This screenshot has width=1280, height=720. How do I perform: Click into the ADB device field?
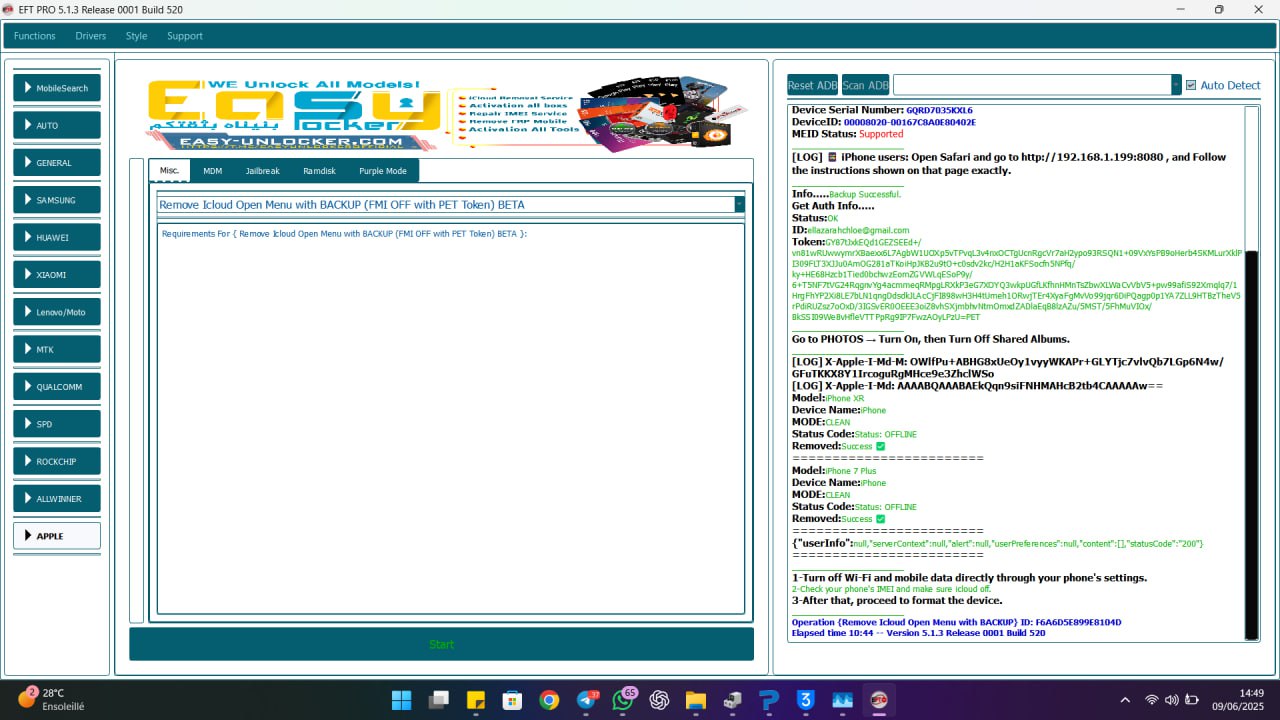tap(1032, 85)
